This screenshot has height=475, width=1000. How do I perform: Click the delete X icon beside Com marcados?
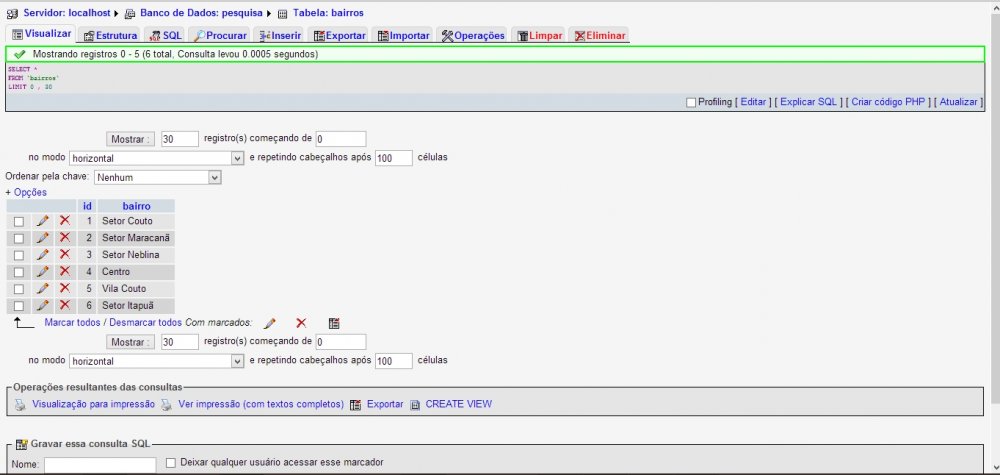coord(300,323)
